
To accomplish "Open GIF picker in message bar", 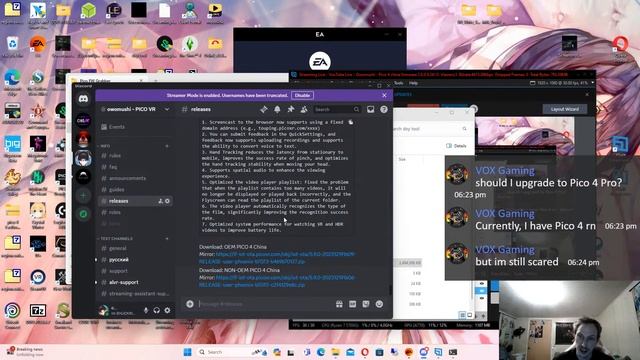I will click(x=353, y=304).
